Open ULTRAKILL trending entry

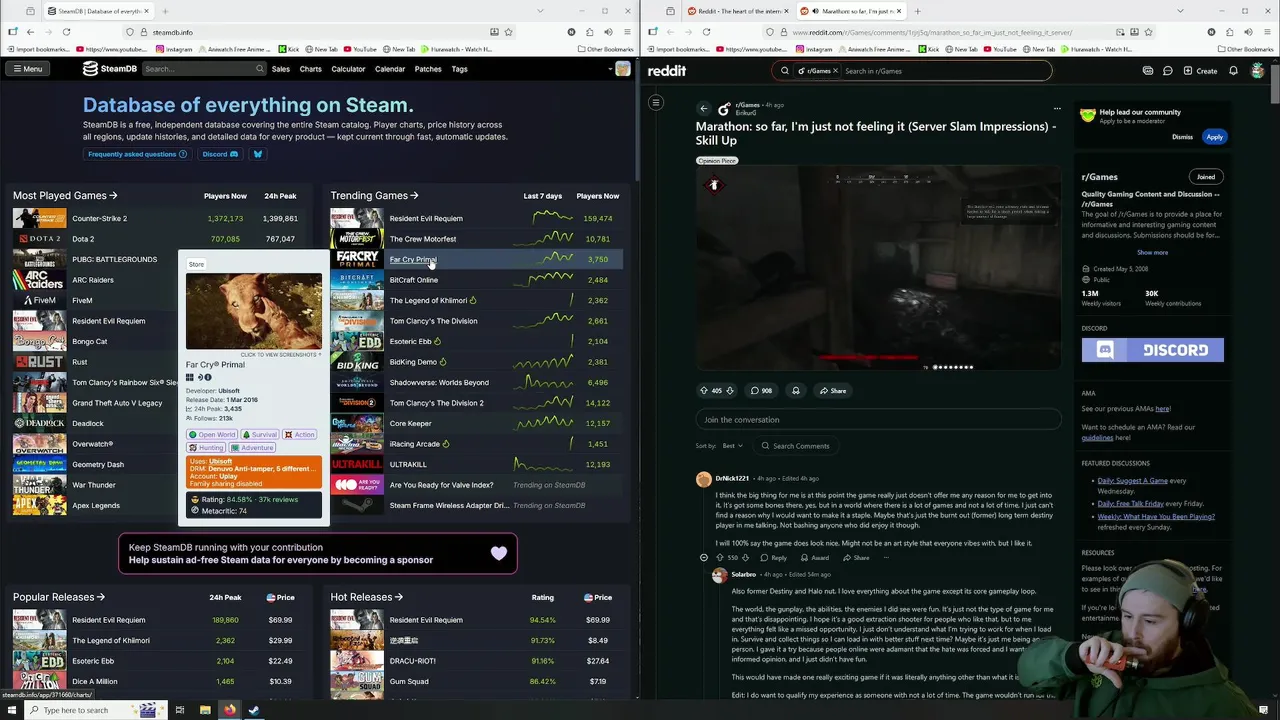(x=408, y=464)
